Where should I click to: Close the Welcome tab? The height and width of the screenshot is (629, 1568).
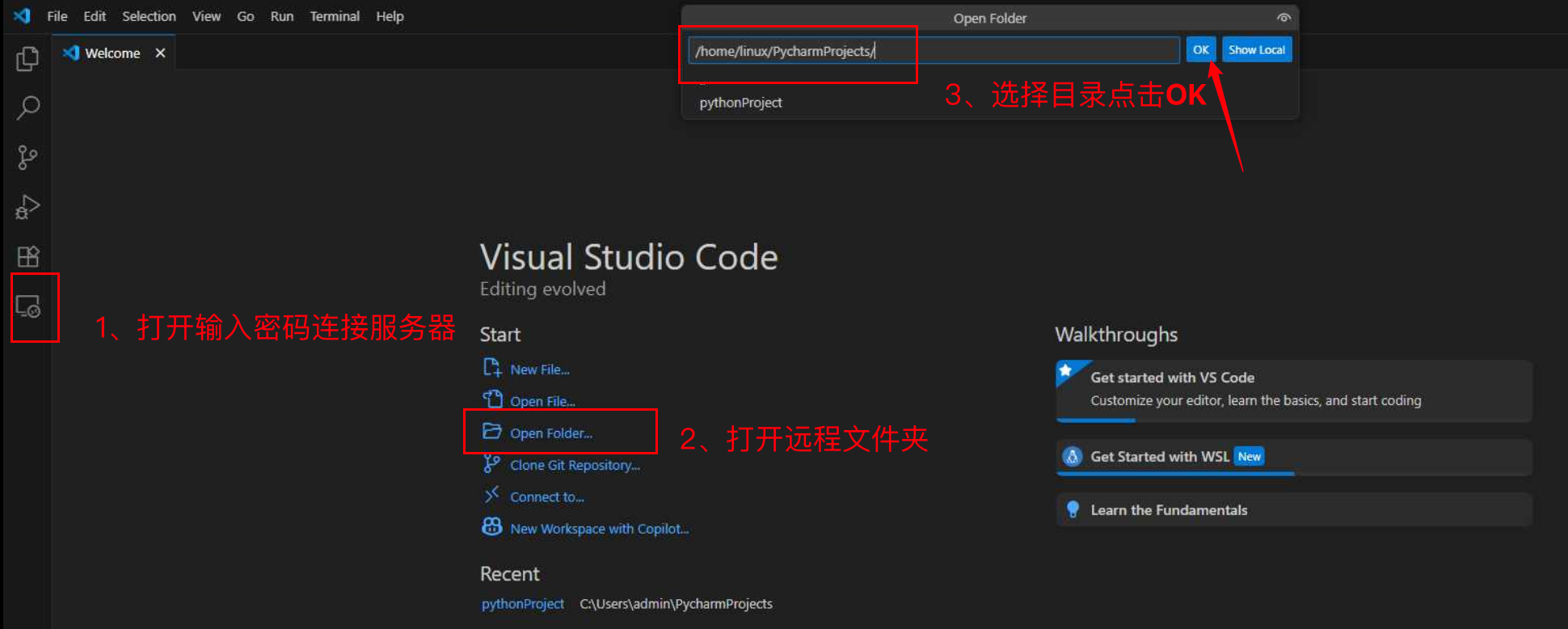pyautogui.click(x=160, y=53)
